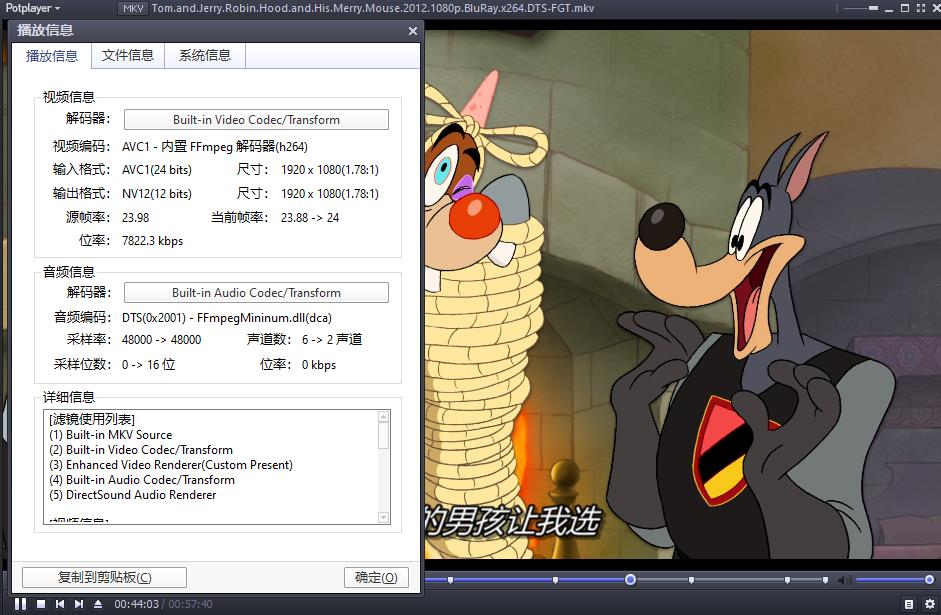Jump to the second chapter marker on the seek bar
This screenshot has width=941, height=615.
click(555, 580)
